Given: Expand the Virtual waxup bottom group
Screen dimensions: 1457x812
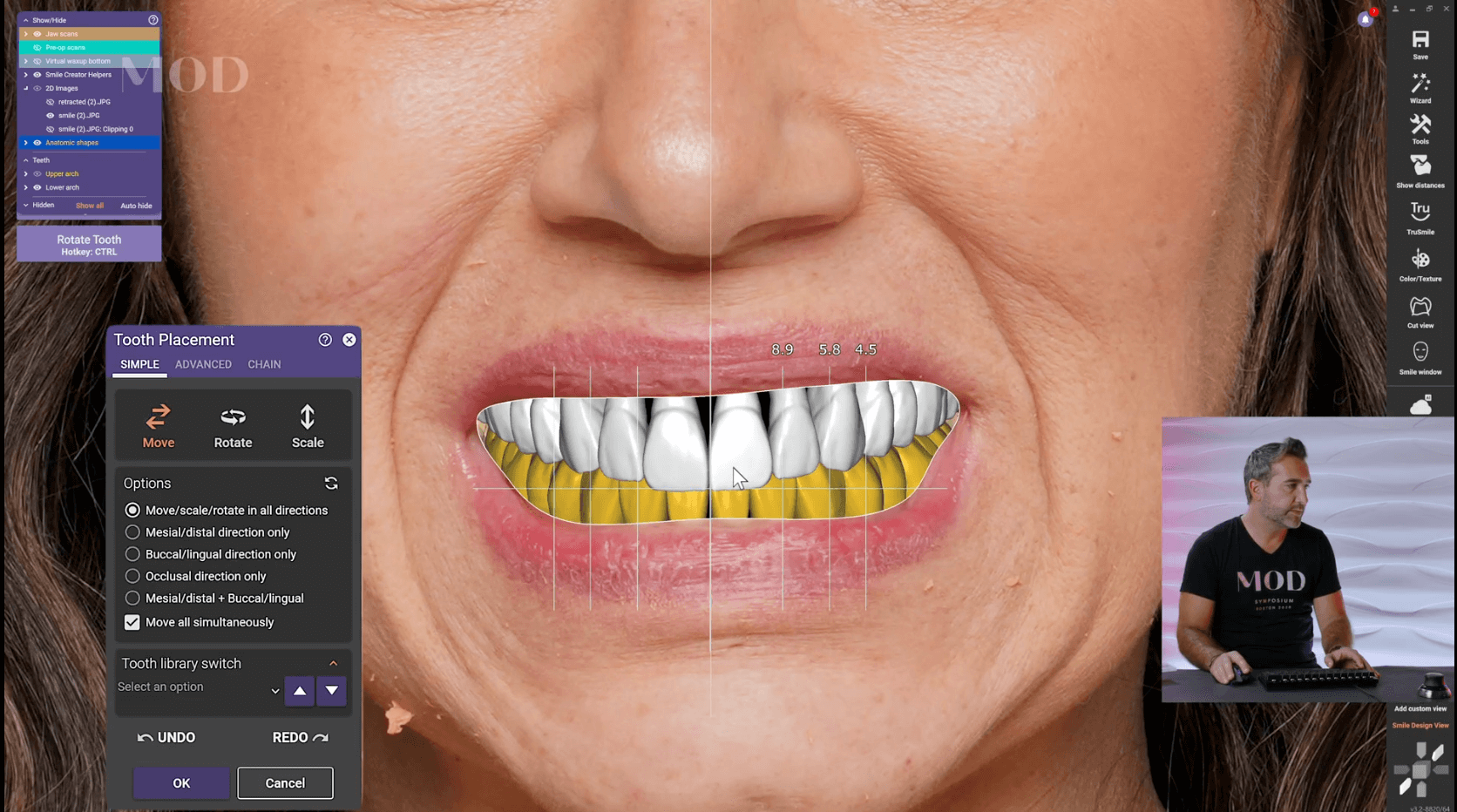Looking at the screenshot, I should 26,61.
